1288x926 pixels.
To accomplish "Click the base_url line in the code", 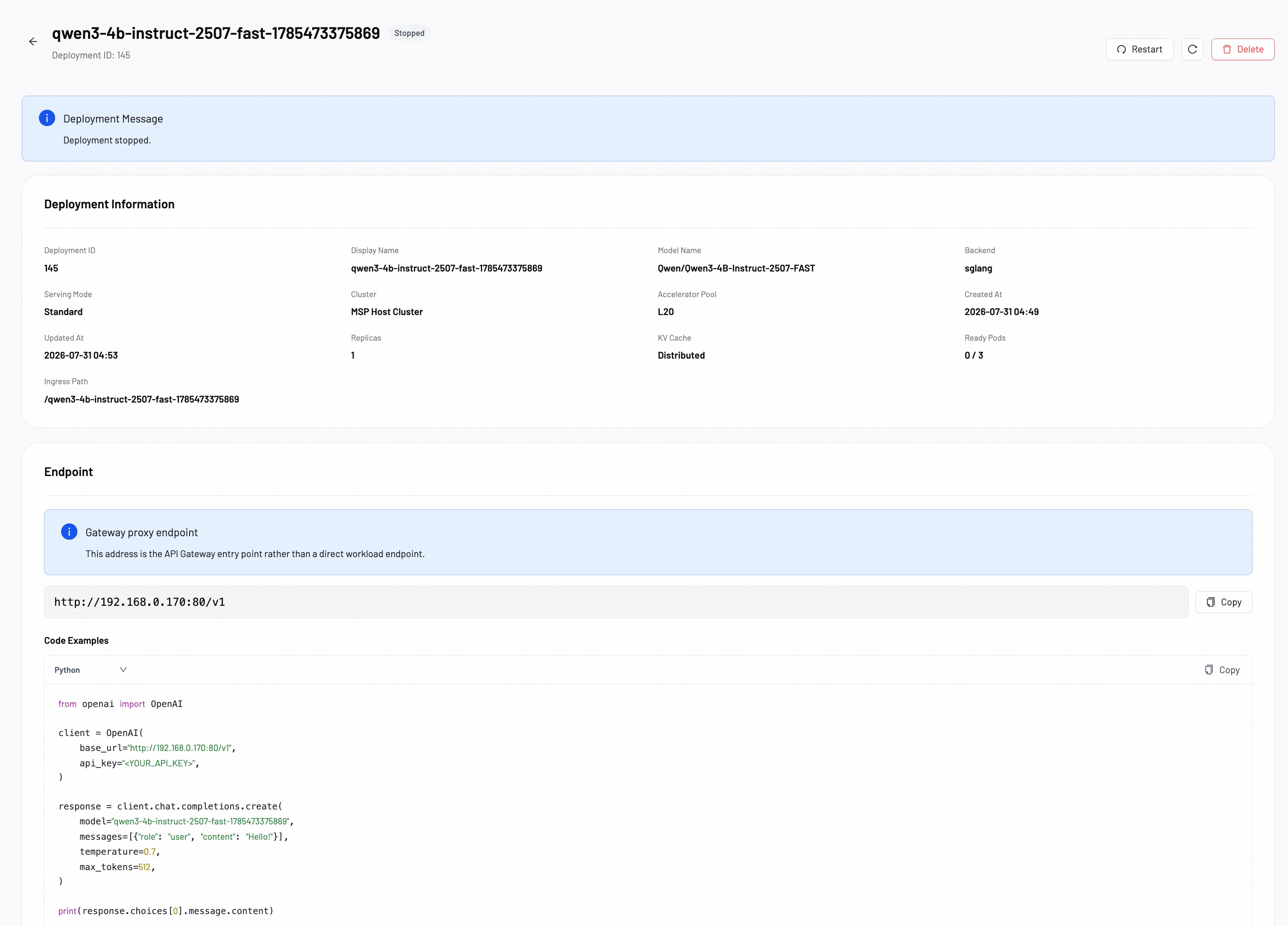I will 157,748.
